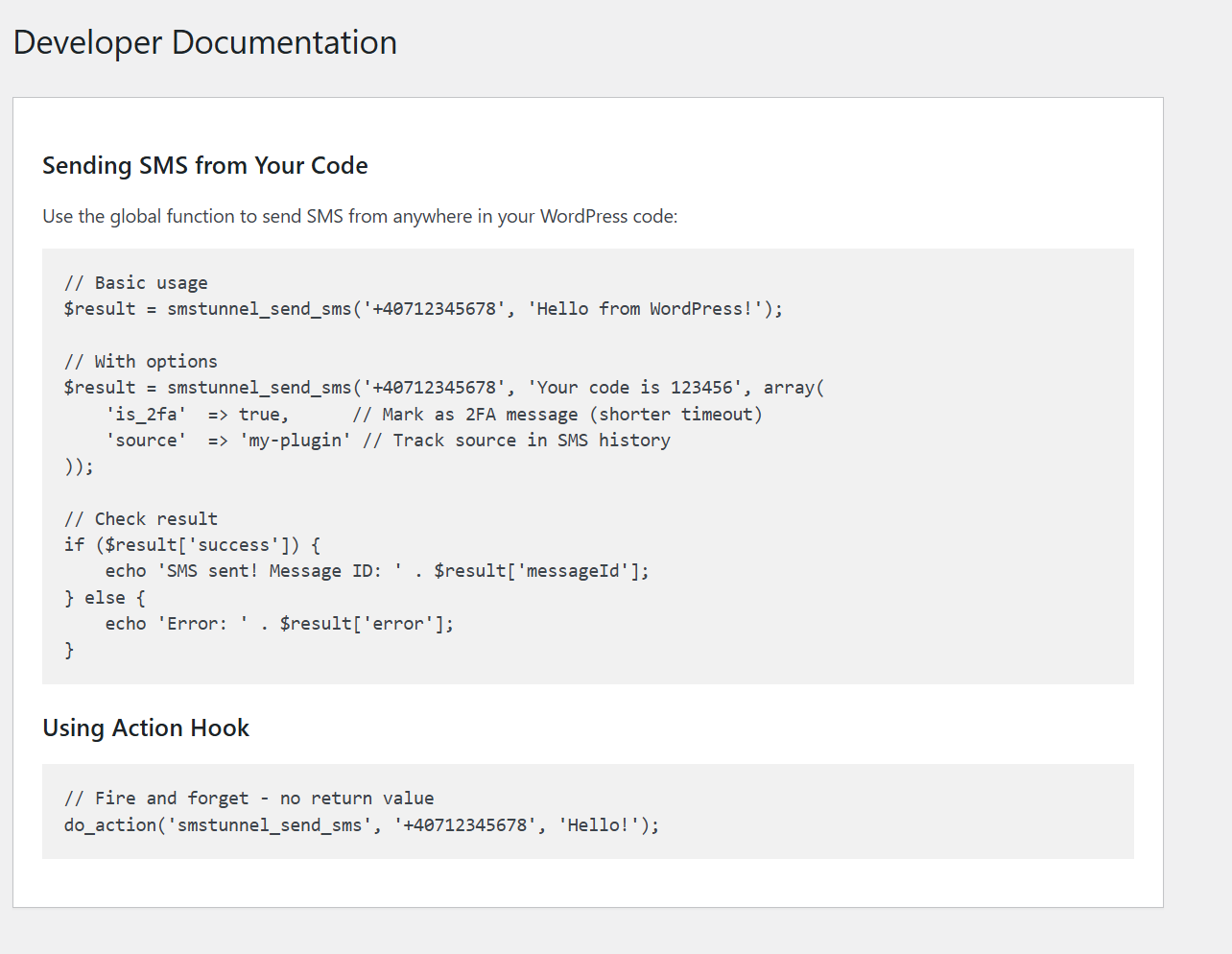Click the Using Action Hook heading
The image size is (1232, 954).
pyautogui.click(x=145, y=727)
